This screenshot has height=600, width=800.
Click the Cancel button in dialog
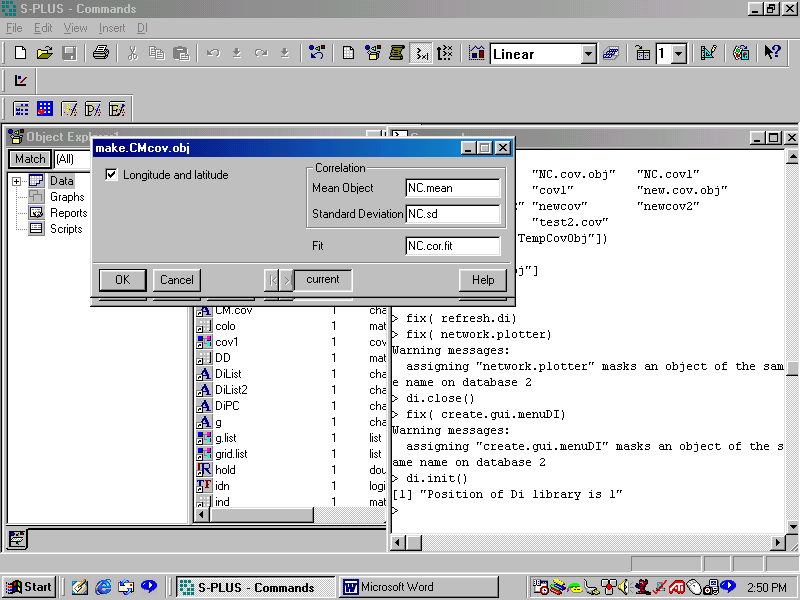[x=177, y=280]
